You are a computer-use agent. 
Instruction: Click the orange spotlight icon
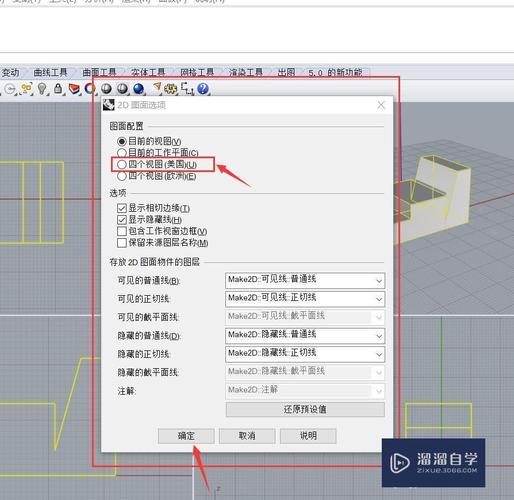pyautogui.click(x=157, y=88)
